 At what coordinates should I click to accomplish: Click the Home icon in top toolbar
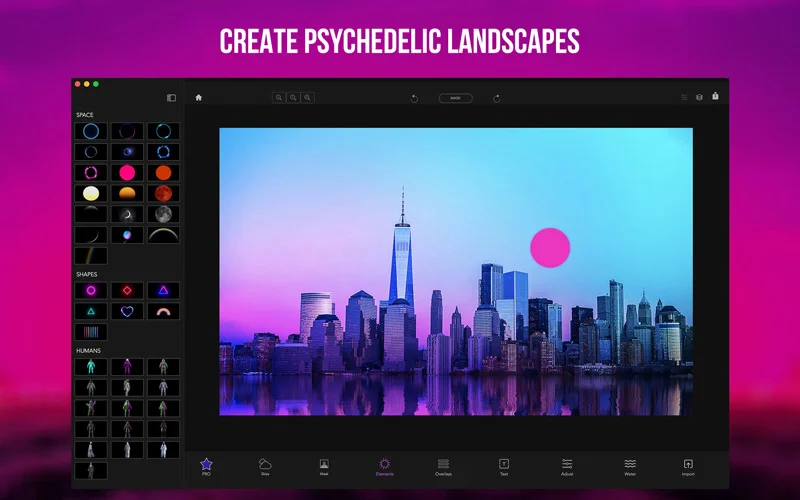pos(198,98)
